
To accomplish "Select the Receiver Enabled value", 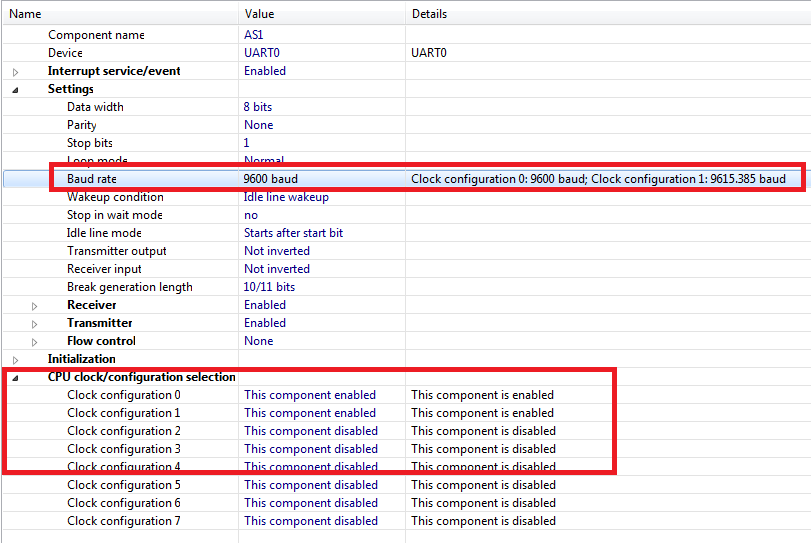I will click(265, 305).
